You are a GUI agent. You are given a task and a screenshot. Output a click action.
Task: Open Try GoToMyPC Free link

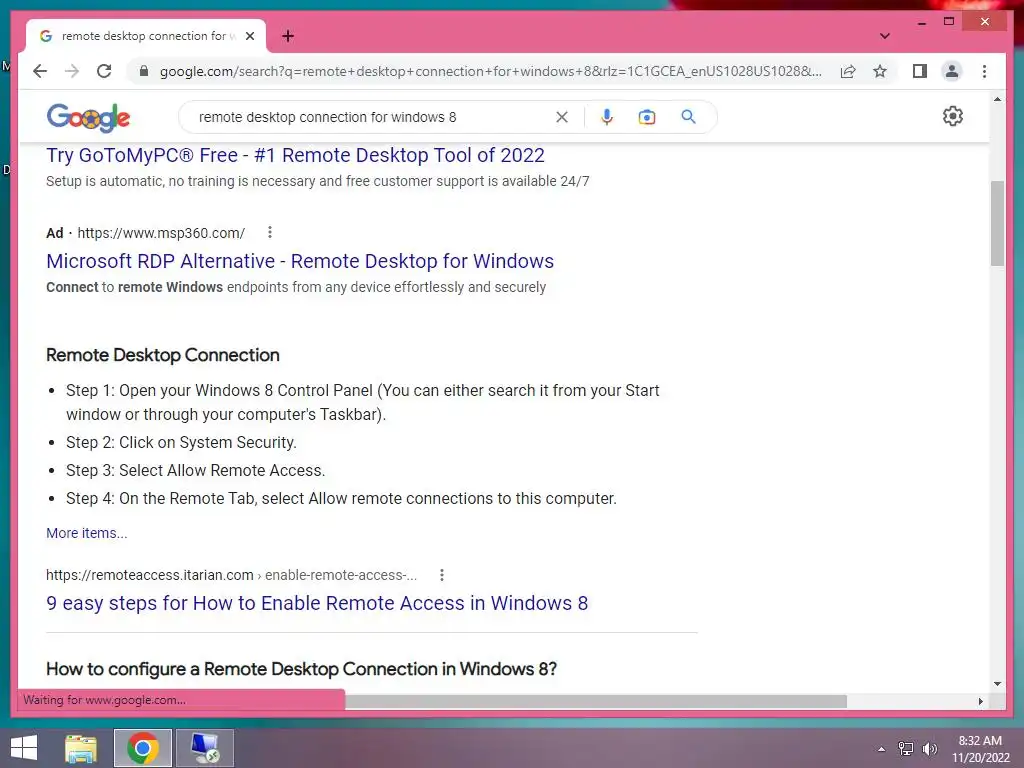click(295, 155)
